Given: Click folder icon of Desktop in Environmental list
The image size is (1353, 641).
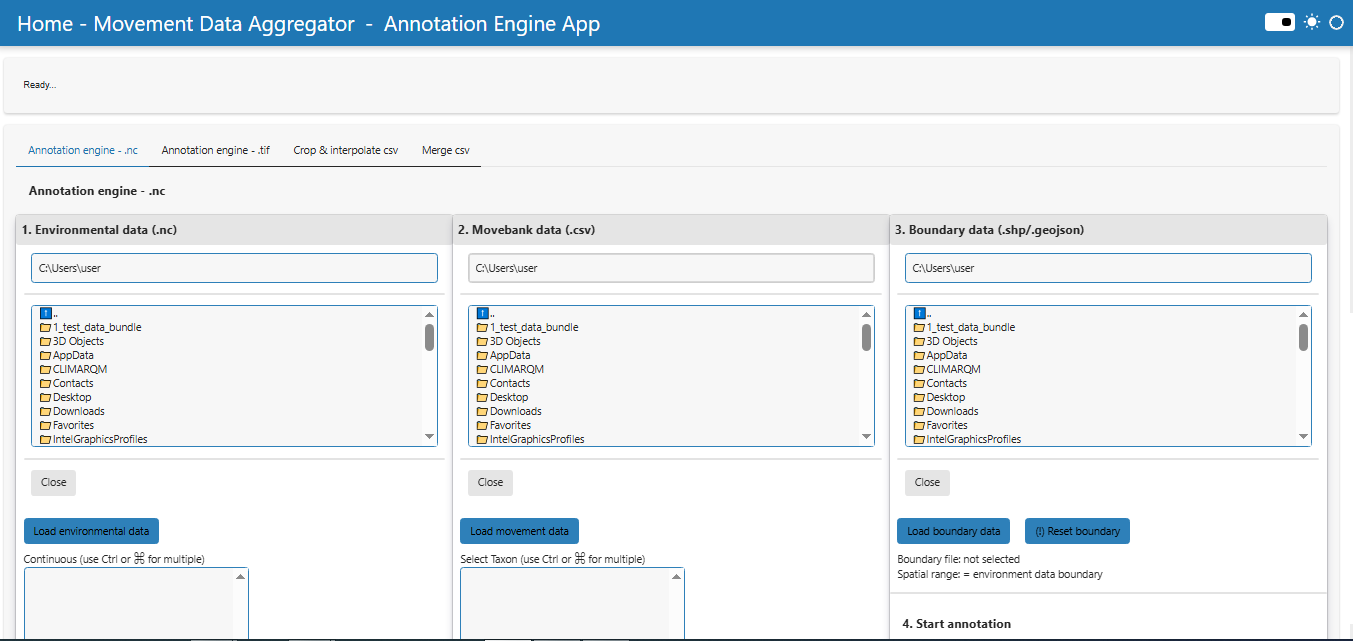Looking at the screenshot, I should click(x=45, y=397).
